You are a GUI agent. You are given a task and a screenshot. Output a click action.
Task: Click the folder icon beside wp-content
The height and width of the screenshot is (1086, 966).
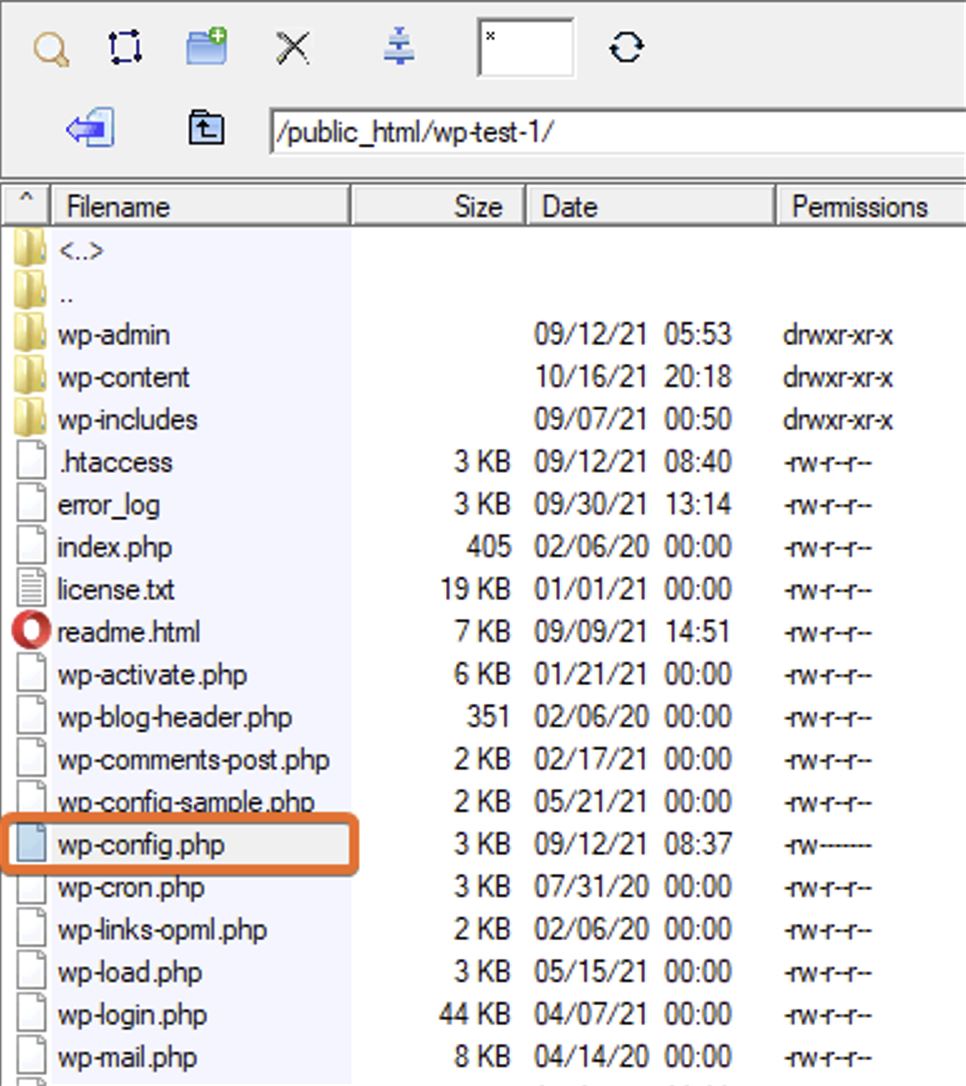30,375
